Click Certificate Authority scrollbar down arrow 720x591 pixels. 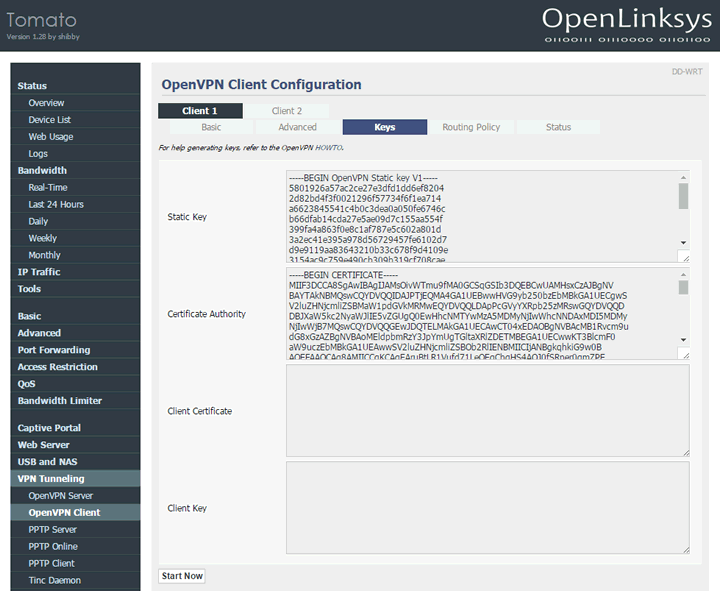683,340
